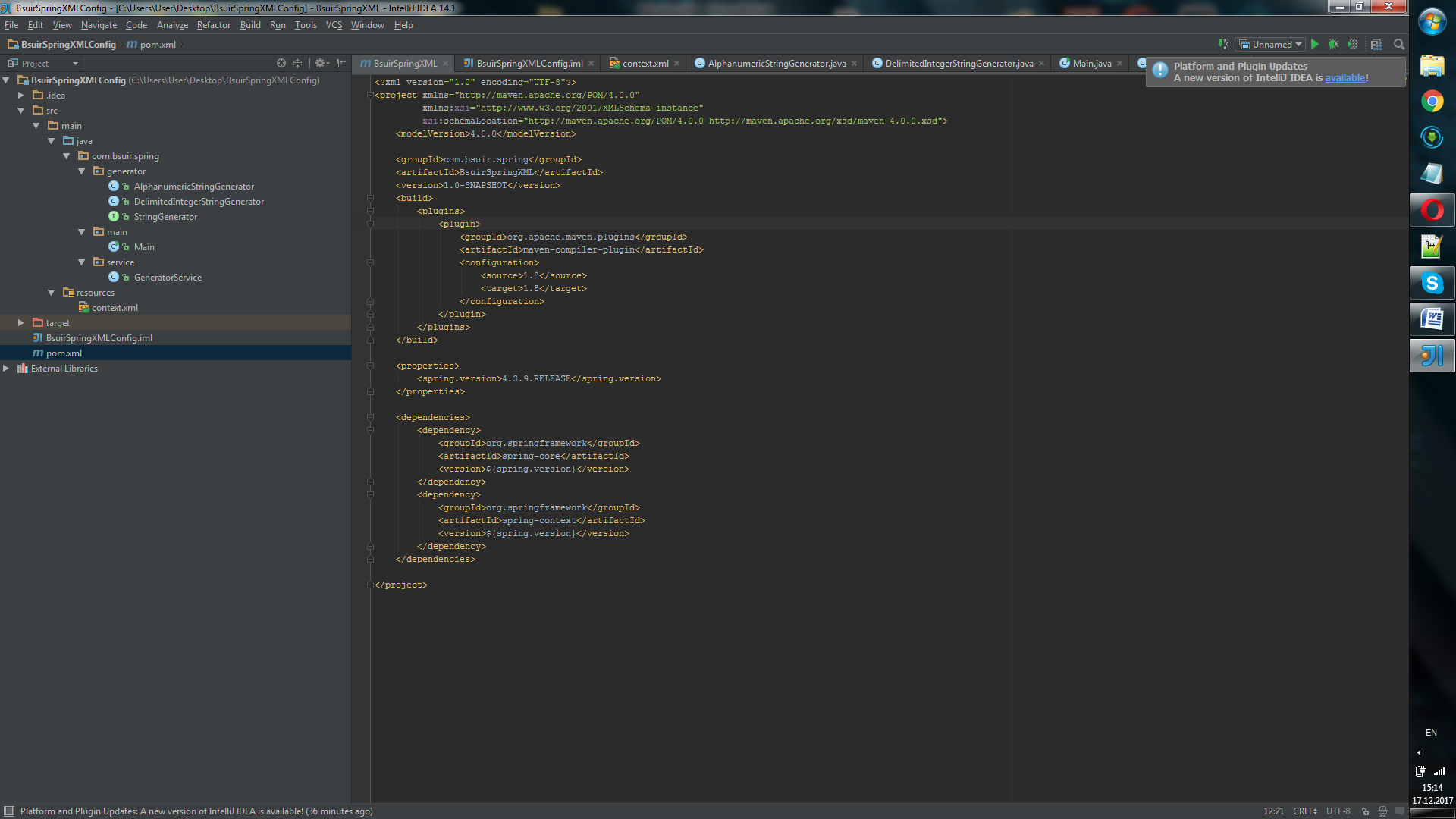Run the Unnamed configuration
The height and width of the screenshot is (819, 1456).
(x=1315, y=44)
